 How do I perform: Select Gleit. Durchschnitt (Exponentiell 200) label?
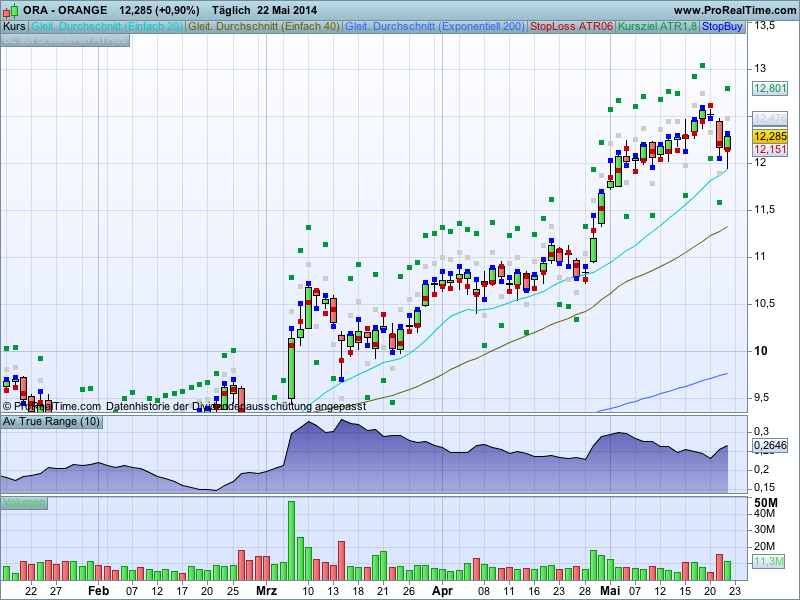[x=435, y=26]
